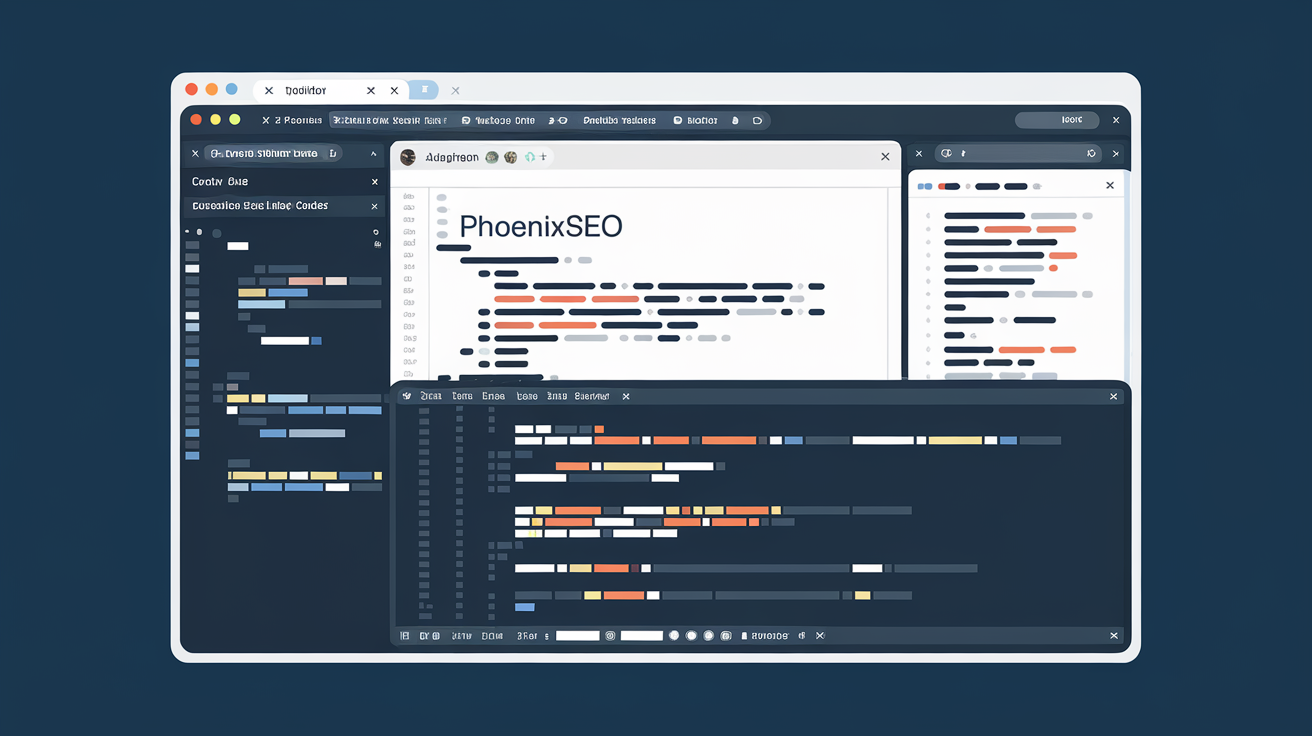Click the rightmost toolbar icon of the dark top toolbar
This screenshot has height=736, width=1312.
(757, 120)
